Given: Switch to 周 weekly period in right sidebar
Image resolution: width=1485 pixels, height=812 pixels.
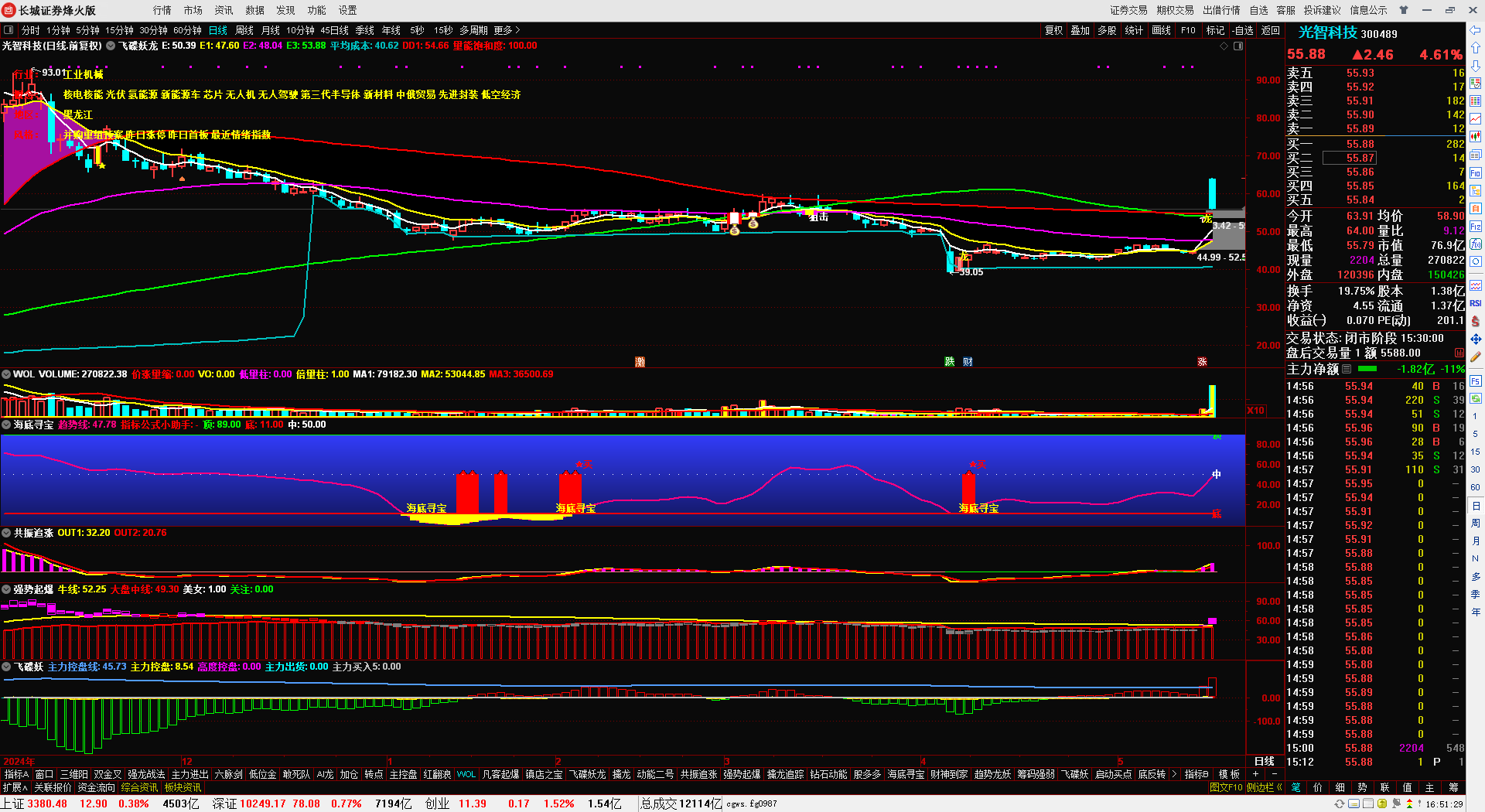Looking at the screenshot, I should pyautogui.click(x=1476, y=524).
